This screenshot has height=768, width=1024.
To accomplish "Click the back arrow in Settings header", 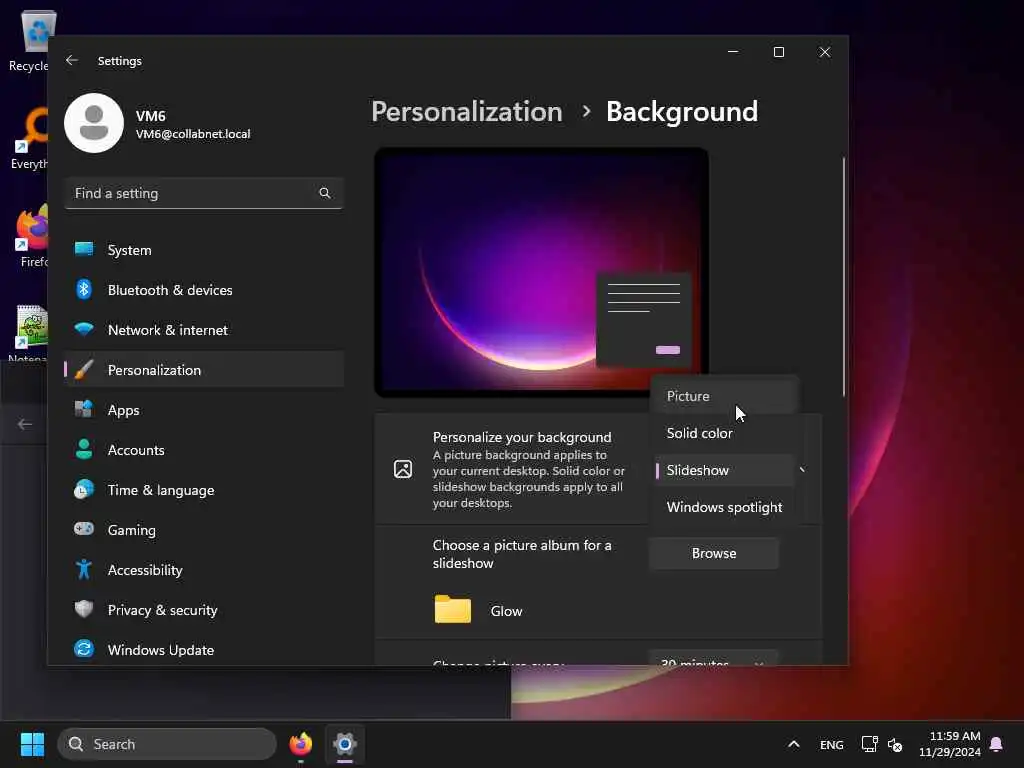I will [x=72, y=60].
